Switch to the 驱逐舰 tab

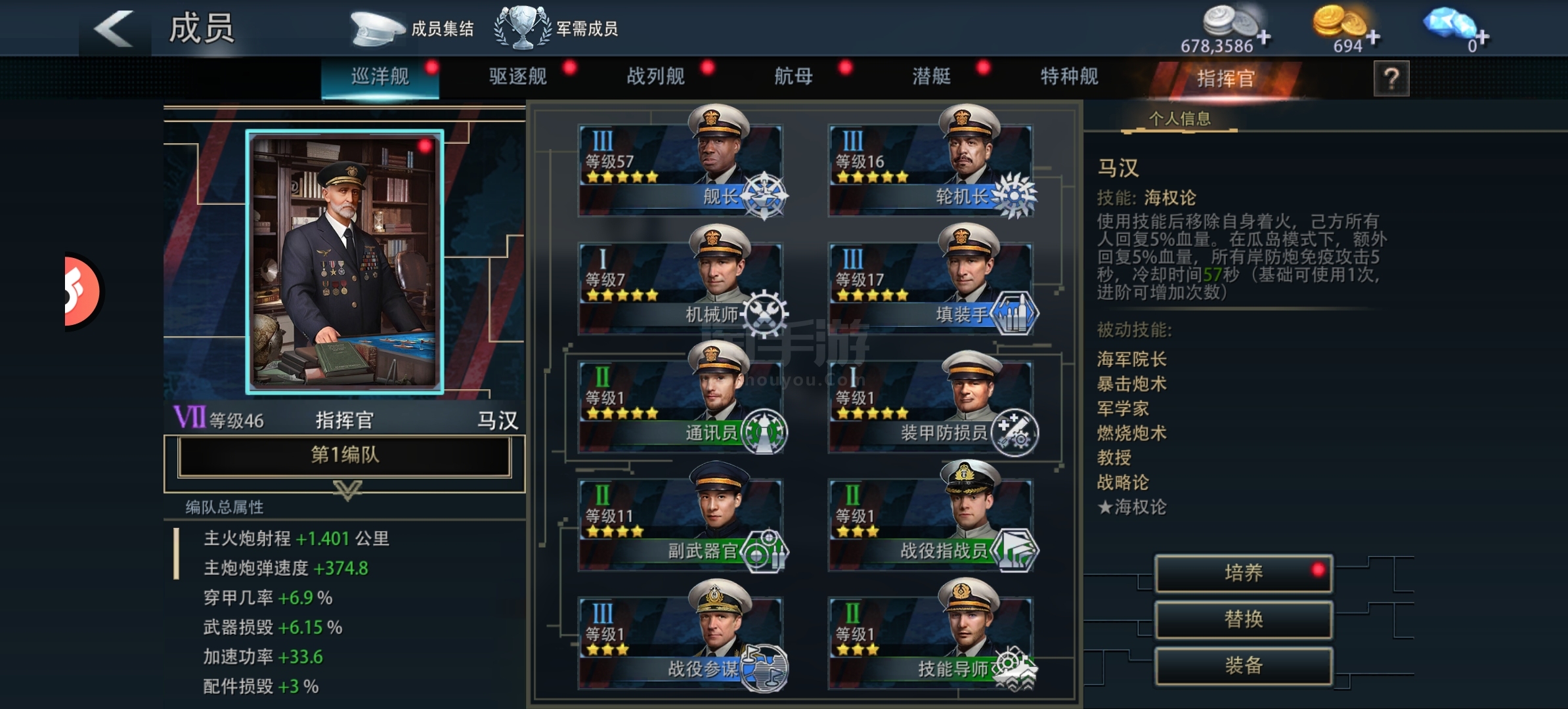click(x=518, y=77)
